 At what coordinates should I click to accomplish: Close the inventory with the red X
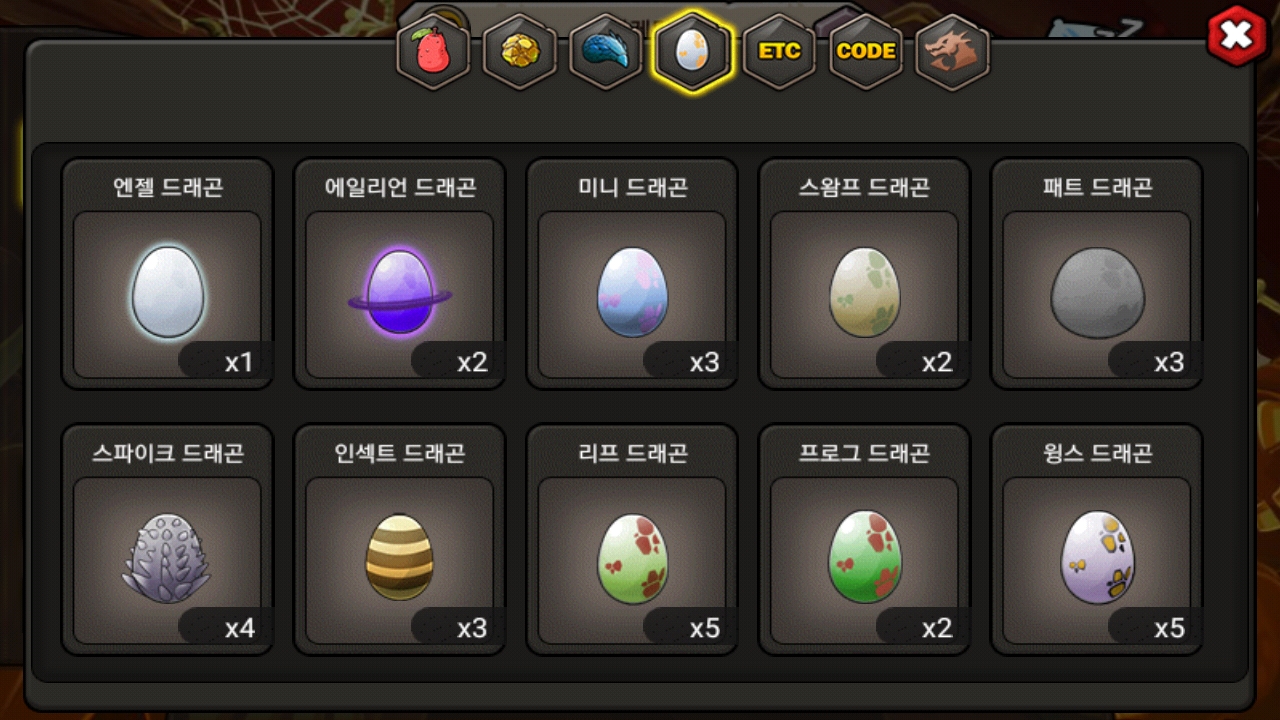(1238, 36)
